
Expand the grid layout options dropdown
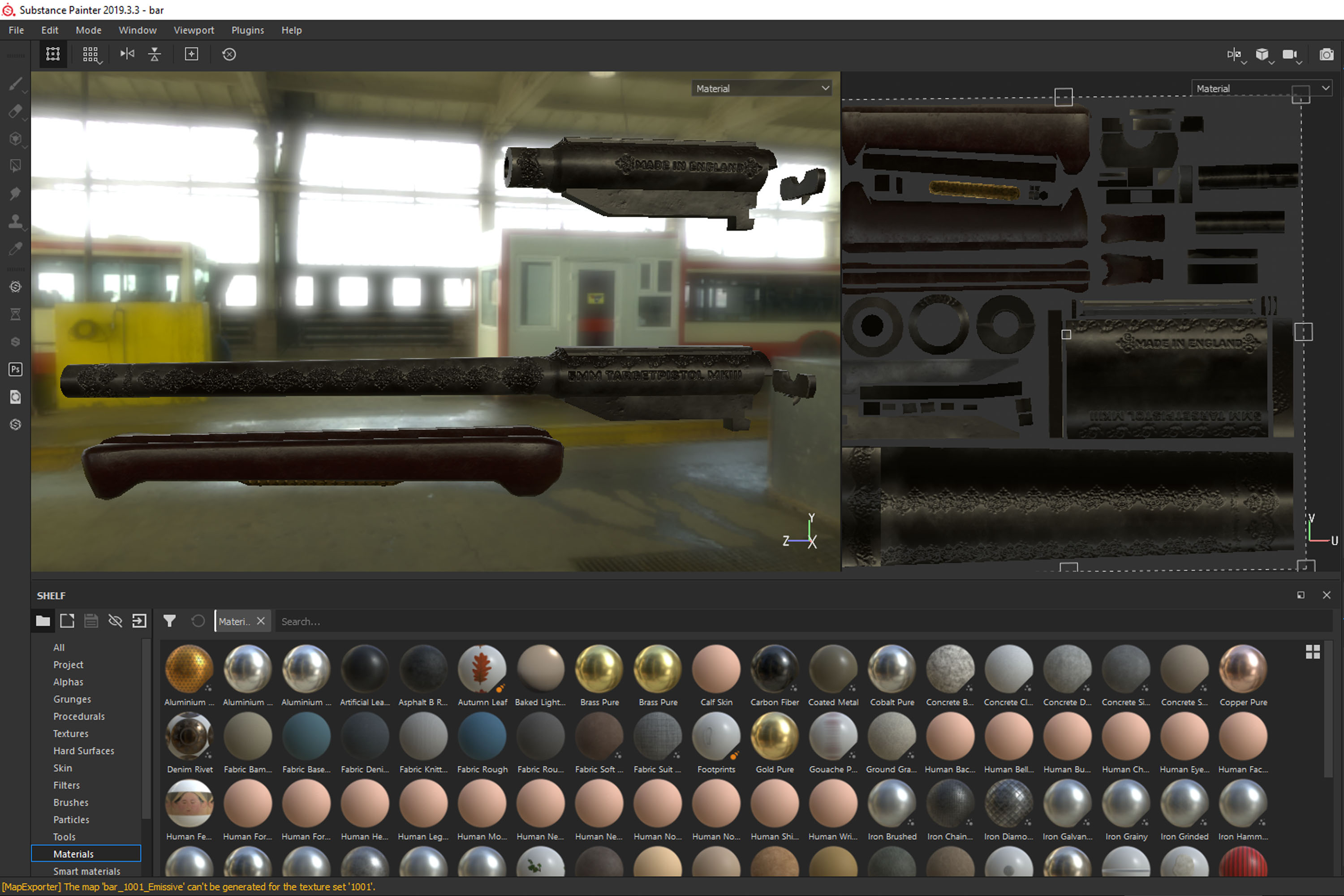(91, 55)
